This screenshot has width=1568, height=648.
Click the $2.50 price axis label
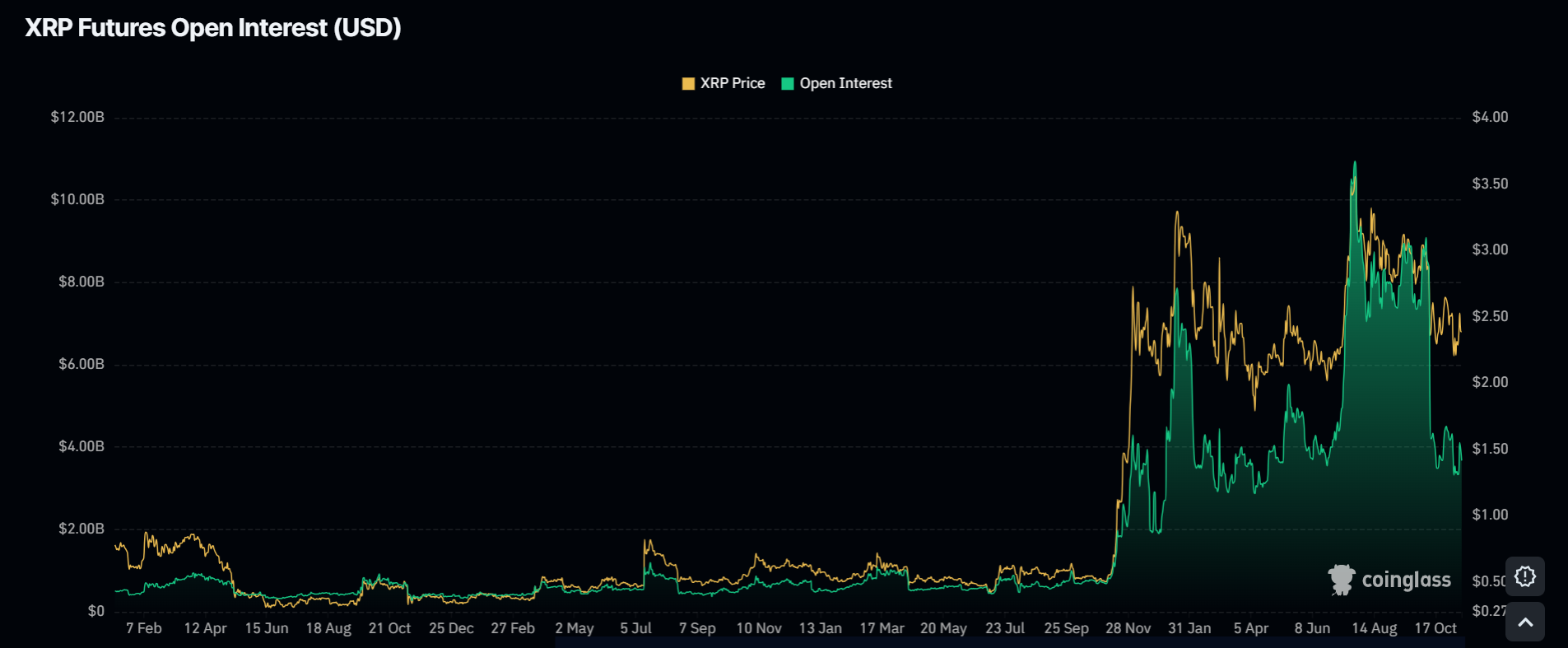coord(1490,316)
